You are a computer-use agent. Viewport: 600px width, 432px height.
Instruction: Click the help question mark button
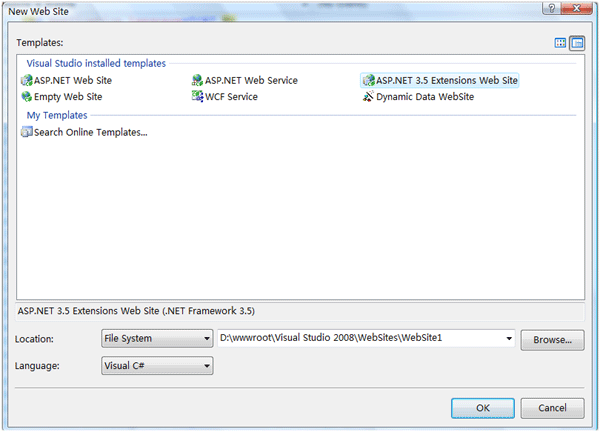click(x=551, y=8)
